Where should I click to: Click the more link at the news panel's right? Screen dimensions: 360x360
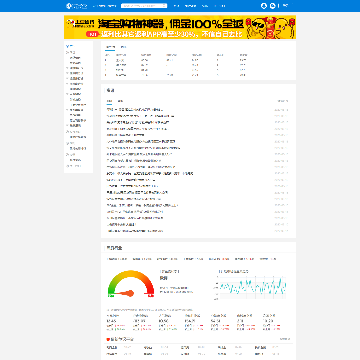283,101
